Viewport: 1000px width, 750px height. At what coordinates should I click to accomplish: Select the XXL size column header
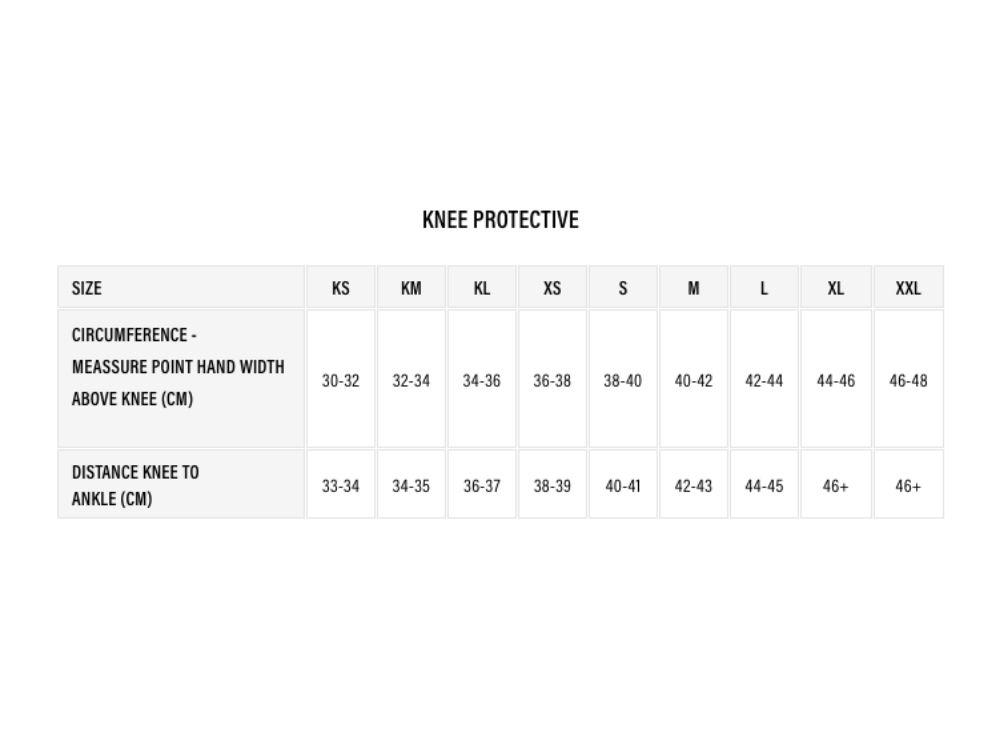(908, 288)
